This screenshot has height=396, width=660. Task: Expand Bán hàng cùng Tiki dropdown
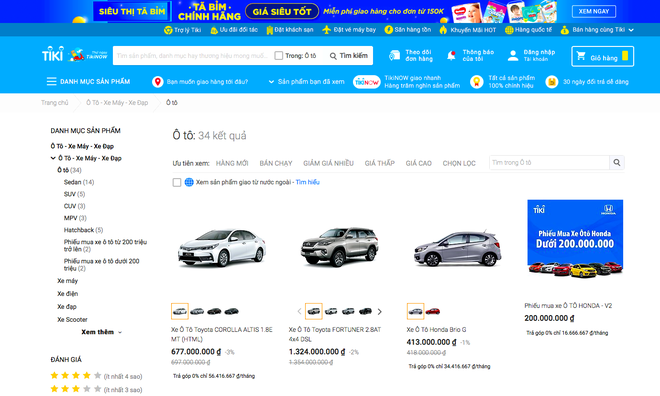[597, 30]
